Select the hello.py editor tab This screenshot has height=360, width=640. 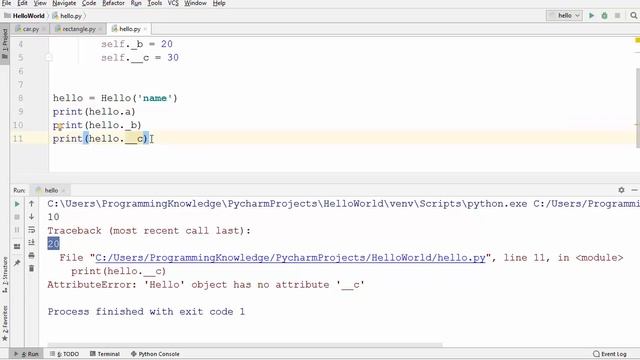(x=129, y=29)
